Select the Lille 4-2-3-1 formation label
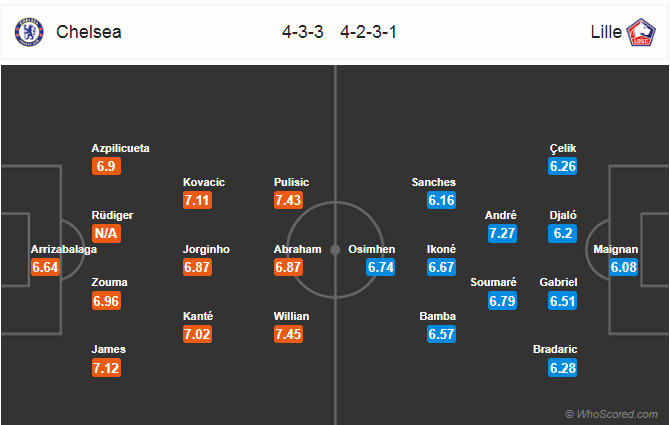 coord(368,32)
